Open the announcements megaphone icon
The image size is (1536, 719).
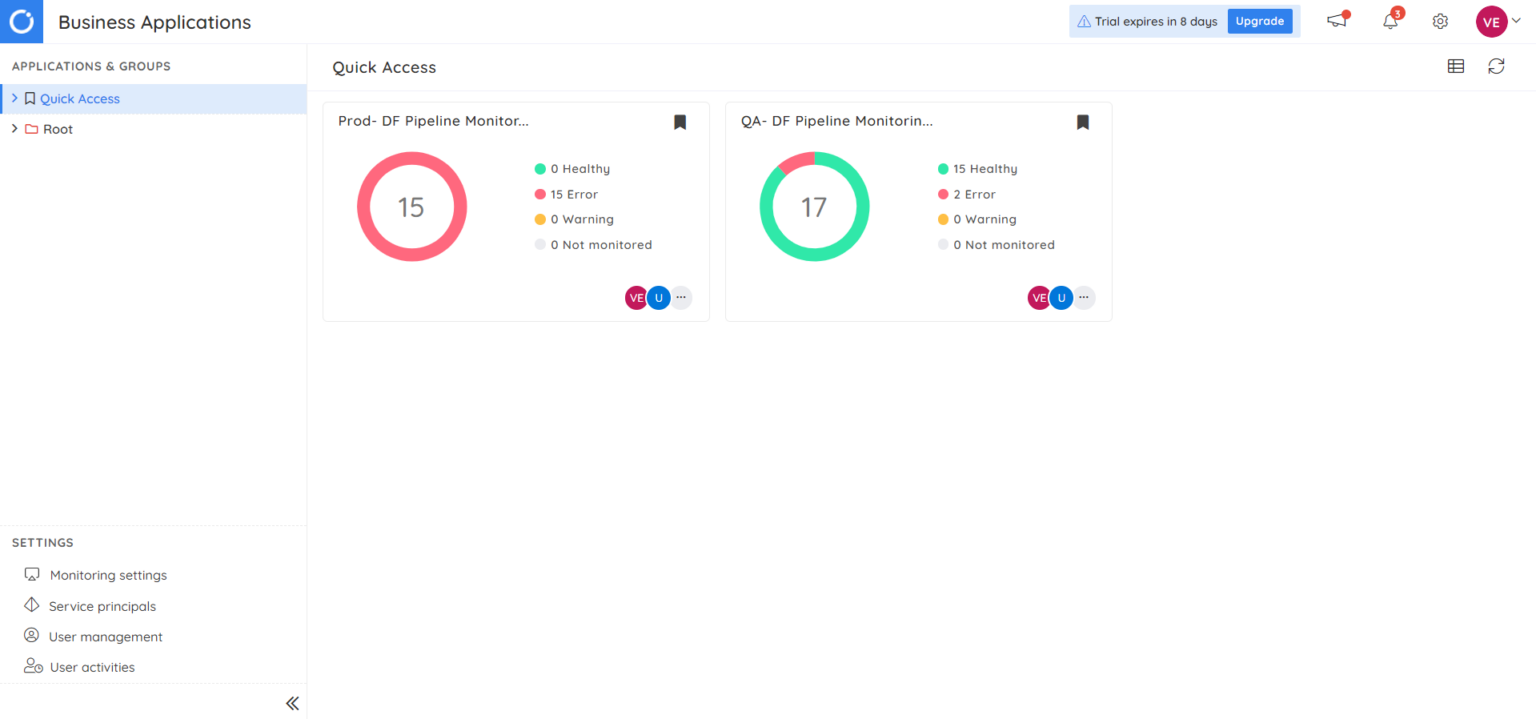point(1337,21)
